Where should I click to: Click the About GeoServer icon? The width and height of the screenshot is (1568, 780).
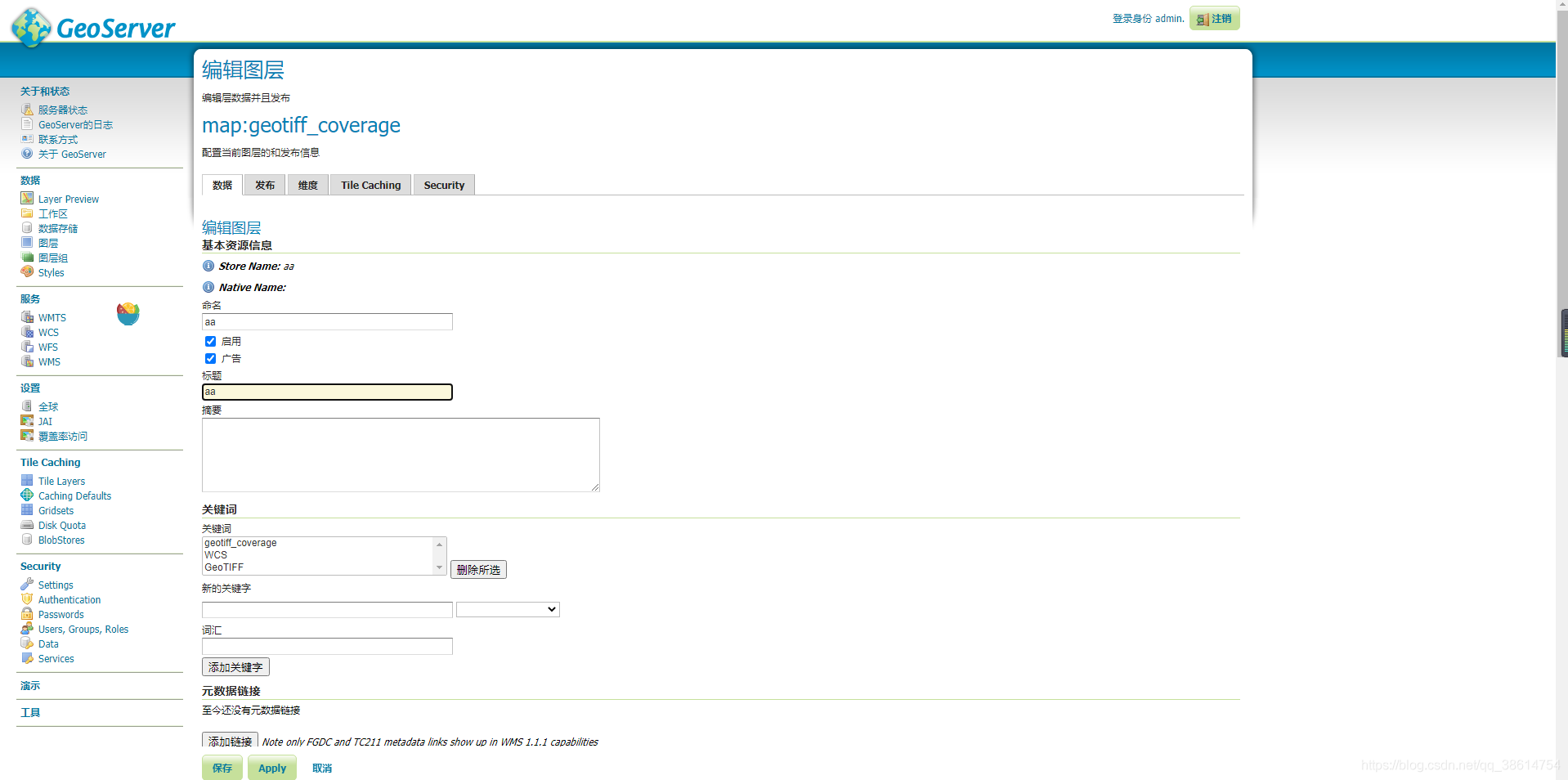point(27,154)
